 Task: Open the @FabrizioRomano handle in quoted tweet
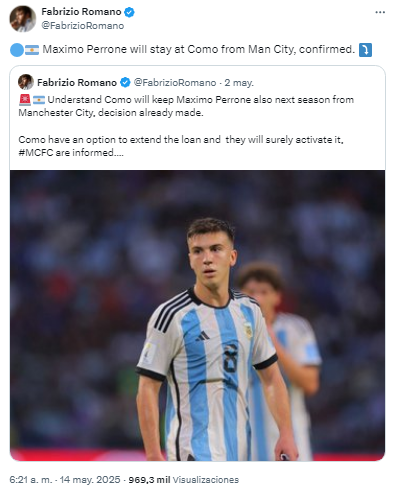[175, 82]
